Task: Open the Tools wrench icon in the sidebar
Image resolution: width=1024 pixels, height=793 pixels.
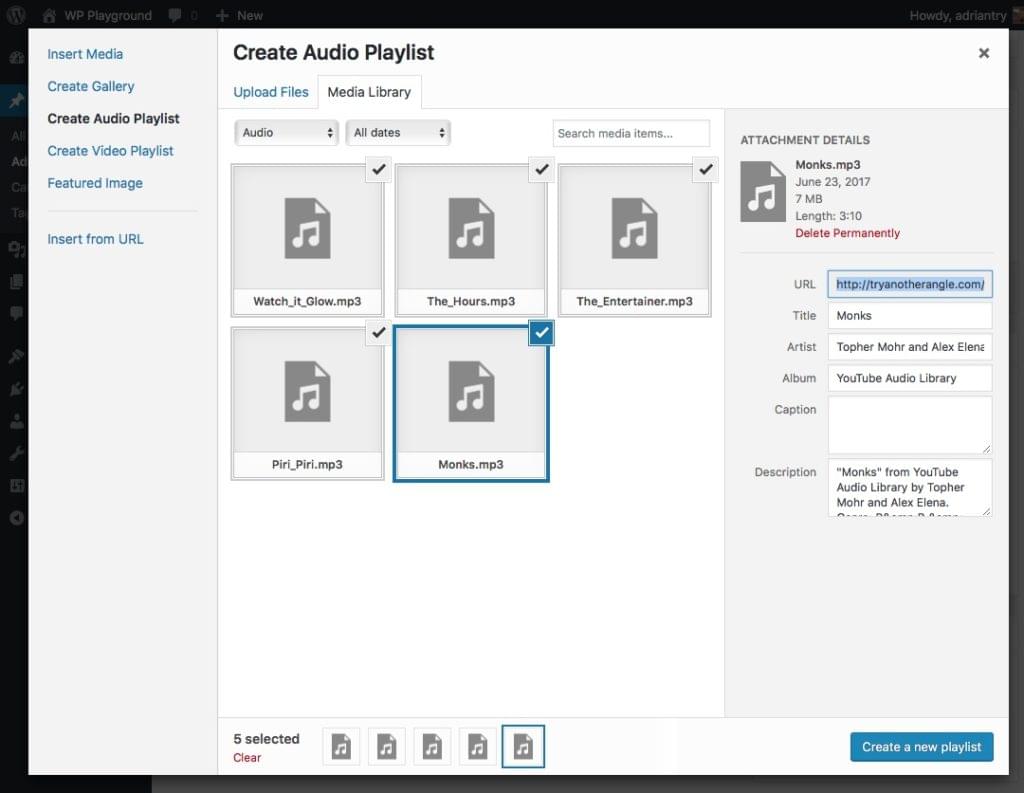Action: (15, 453)
